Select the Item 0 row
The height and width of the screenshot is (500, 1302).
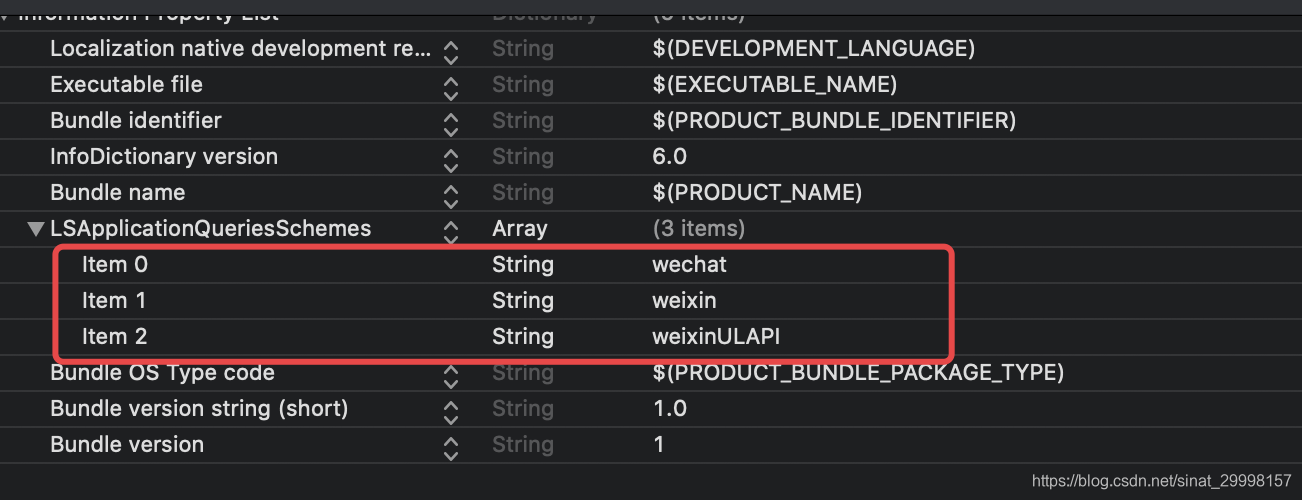[115, 265]
